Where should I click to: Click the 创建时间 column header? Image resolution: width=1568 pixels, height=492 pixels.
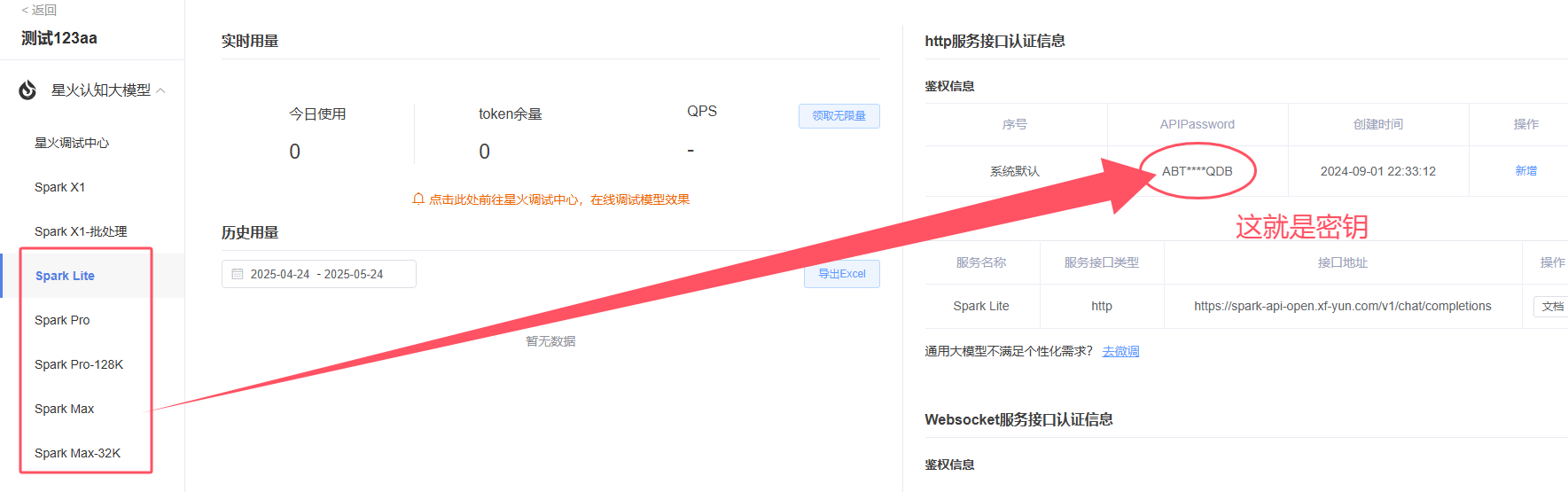coord(1377,124)
